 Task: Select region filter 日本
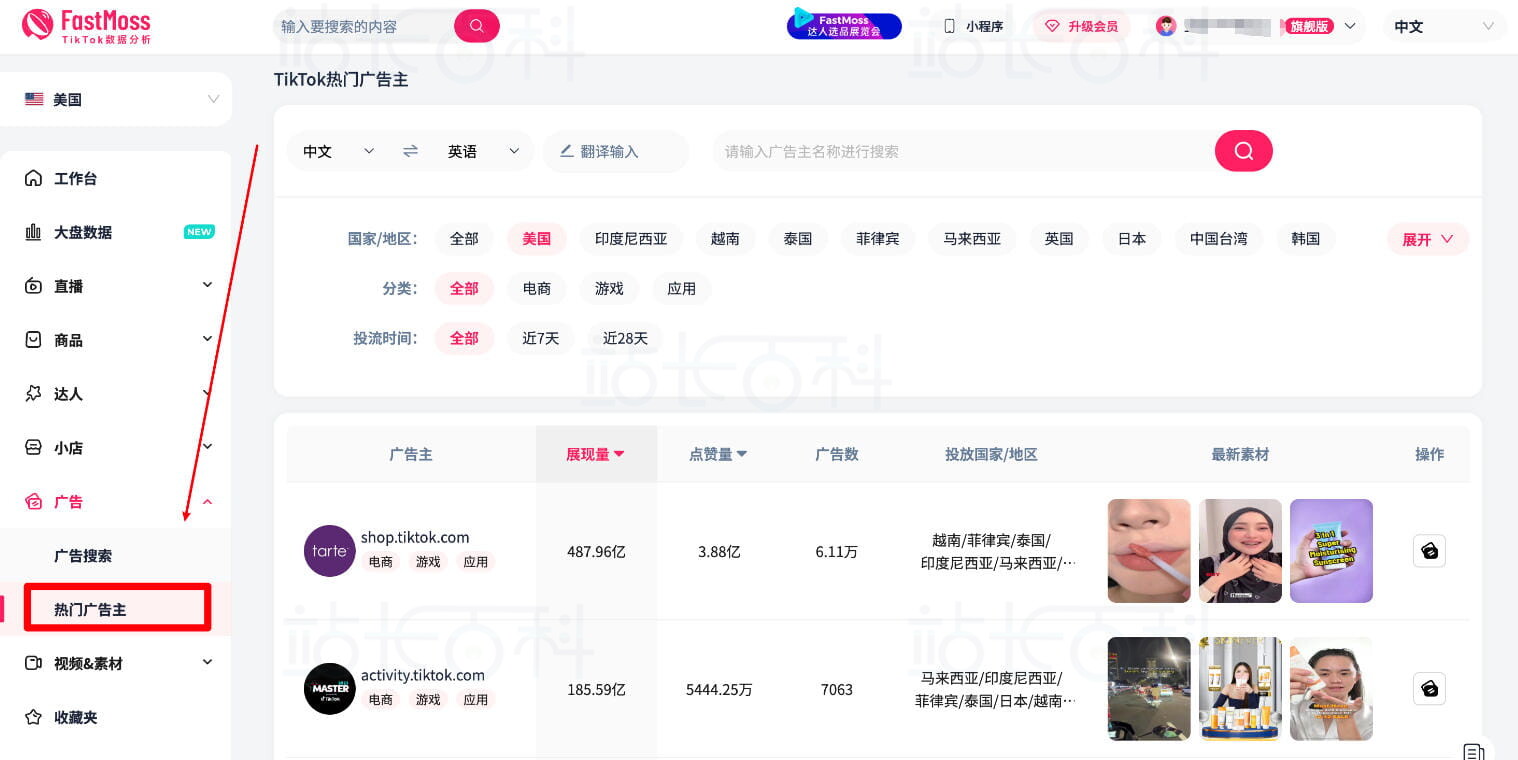1132,239
